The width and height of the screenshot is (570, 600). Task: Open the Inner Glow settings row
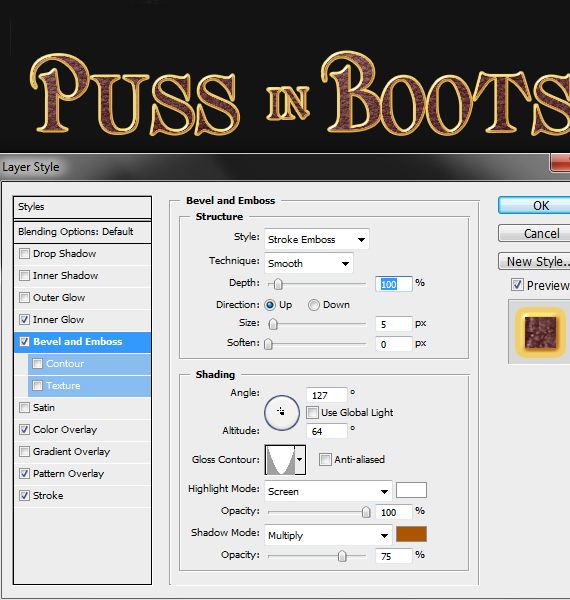tap(82, 320)
